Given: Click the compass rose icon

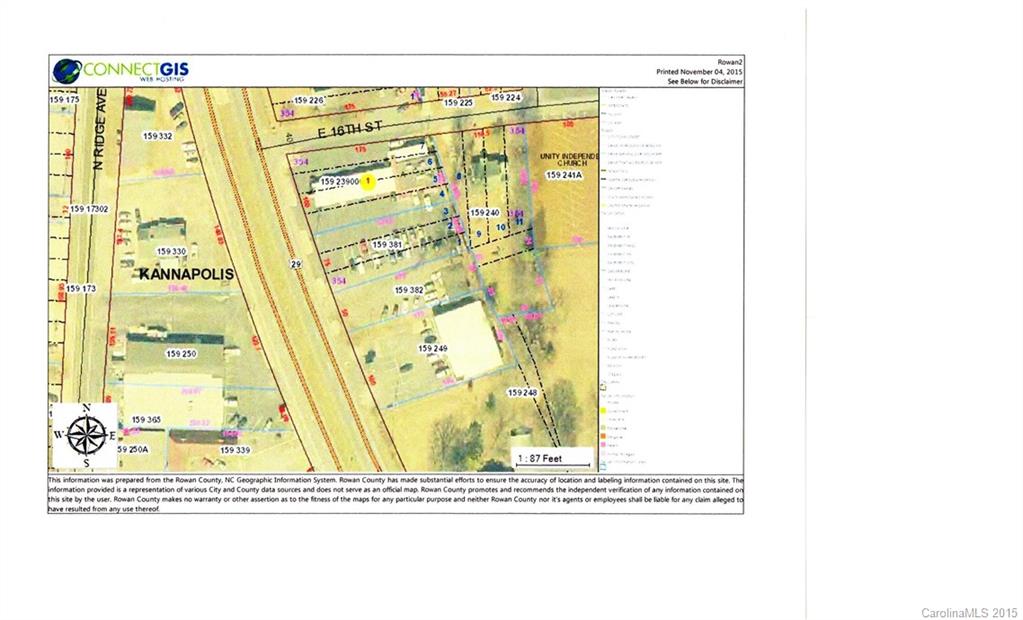Looking at the screenshot, I should tap(87, 434).
